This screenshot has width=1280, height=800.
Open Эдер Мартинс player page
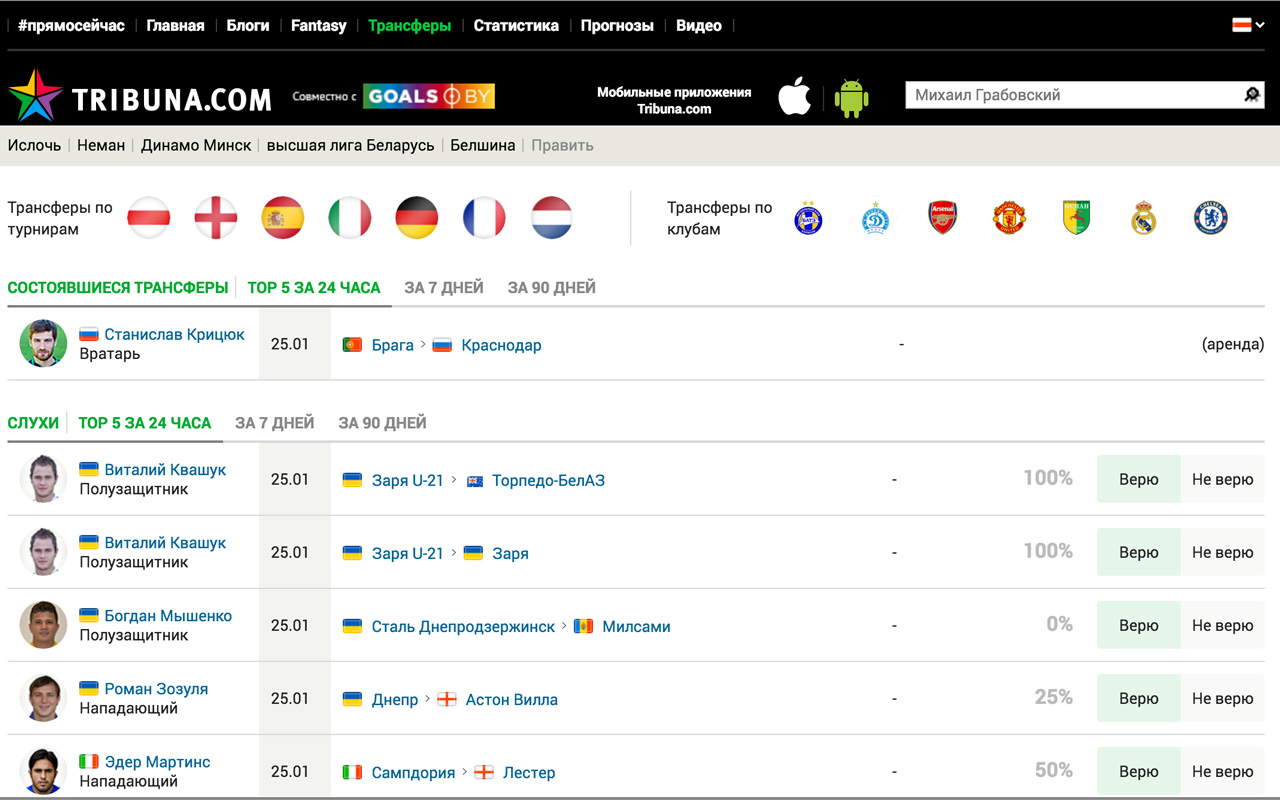158,762
